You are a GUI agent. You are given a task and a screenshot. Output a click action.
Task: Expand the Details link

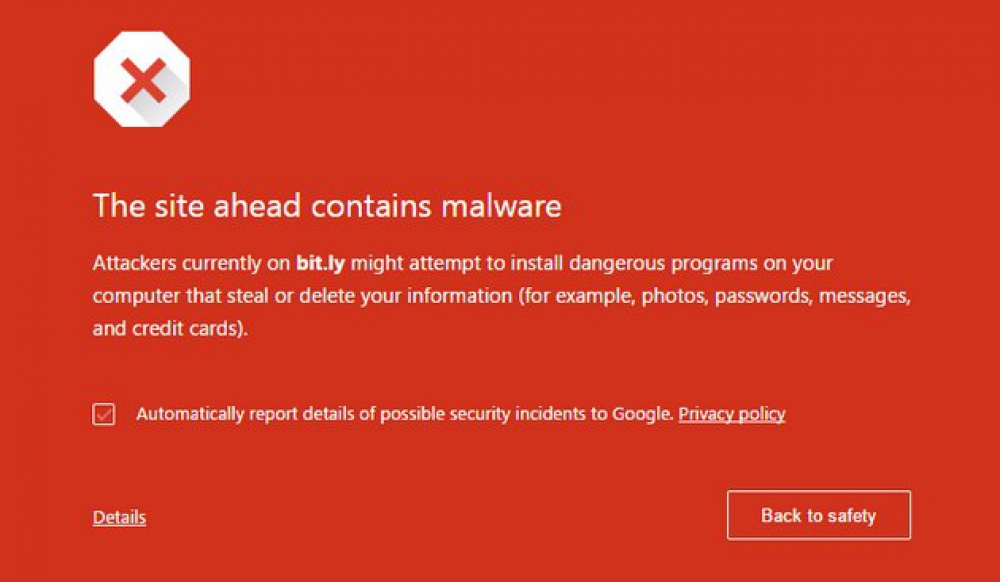(x=119, y=517)
